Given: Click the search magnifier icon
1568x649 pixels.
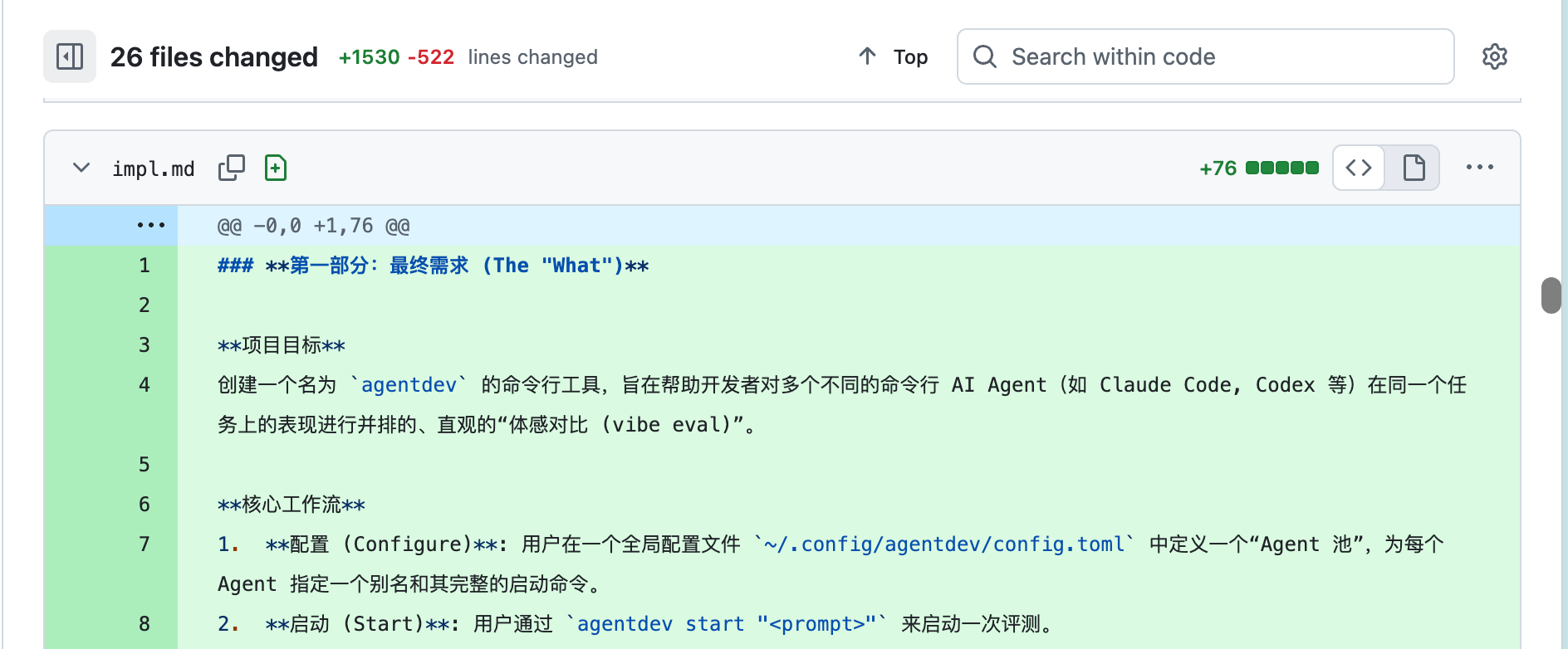Looking at the screenshot, I should coord(984,56).
